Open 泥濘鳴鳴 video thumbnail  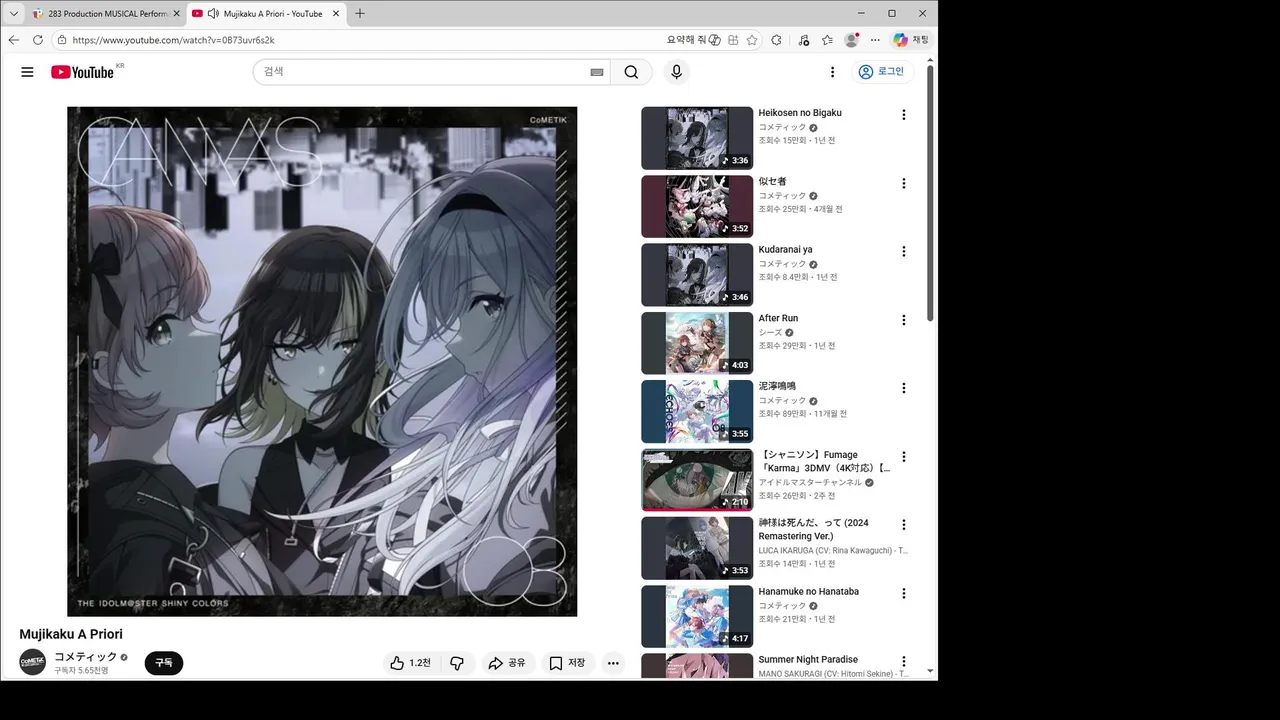coord(697,411)
